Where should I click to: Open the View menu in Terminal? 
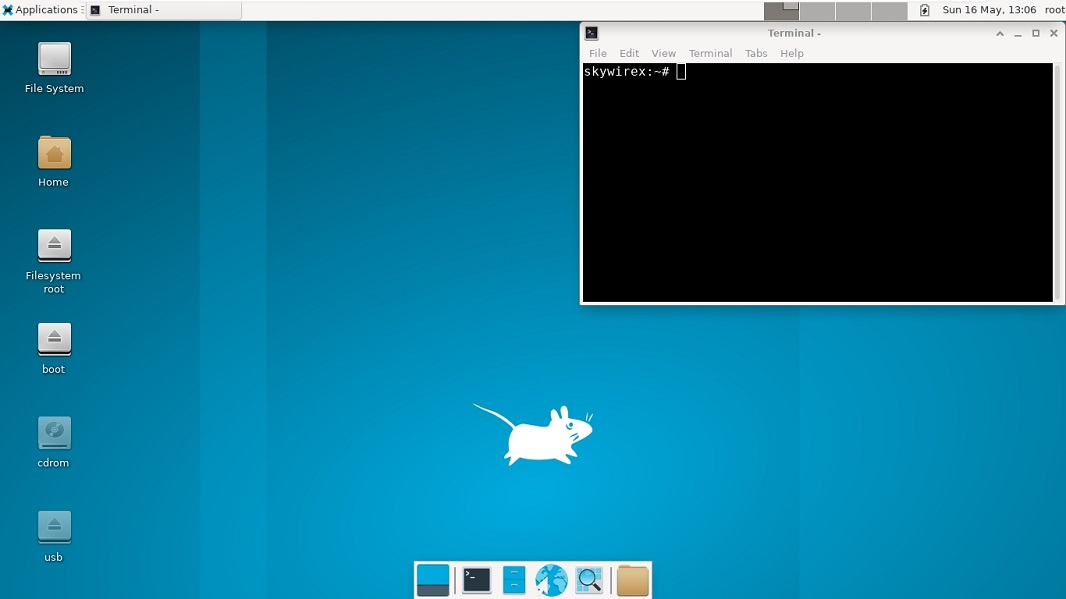pyautogui.click(x=664, y=53)
